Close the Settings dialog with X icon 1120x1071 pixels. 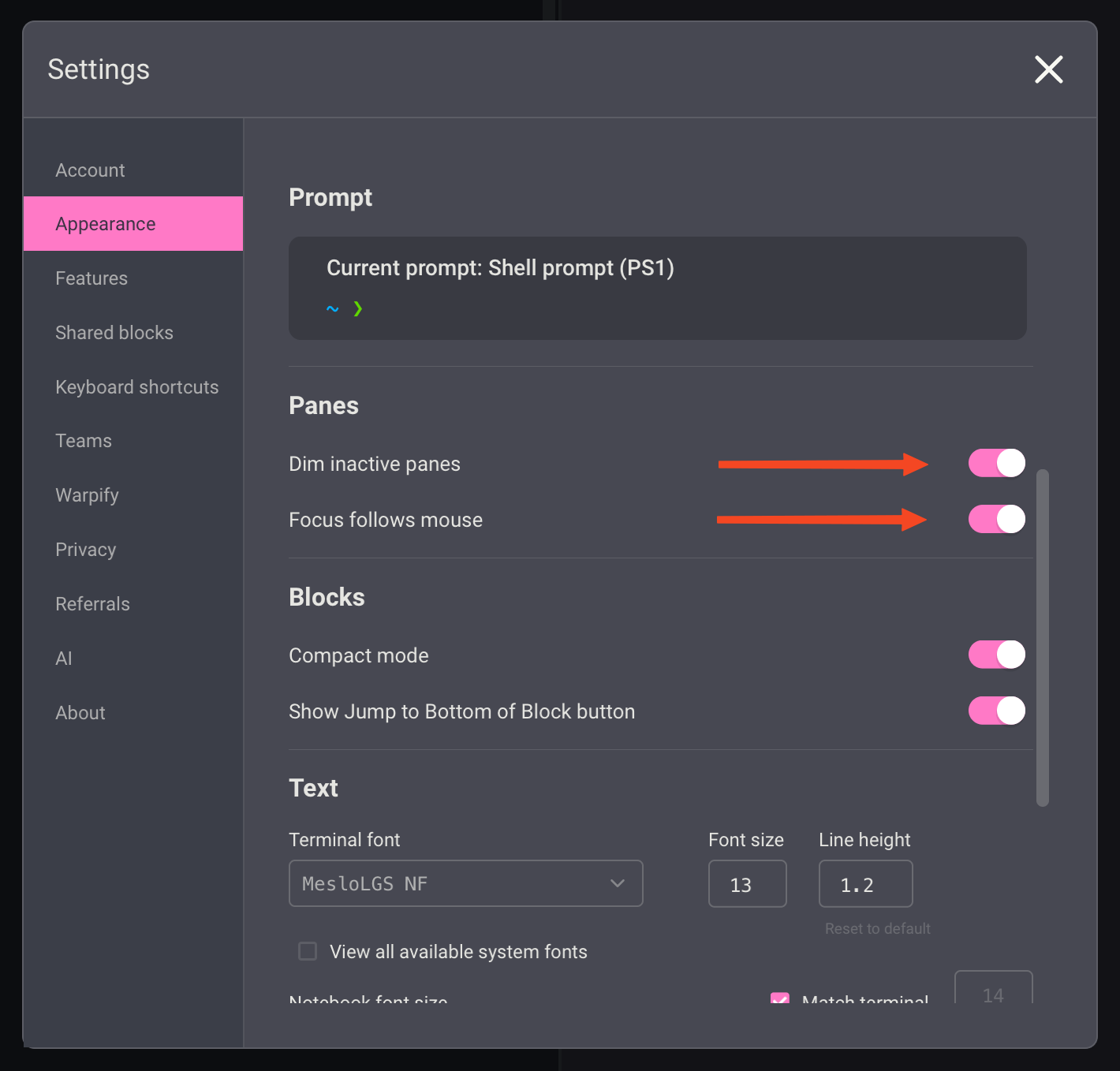tap(1048, 69)
